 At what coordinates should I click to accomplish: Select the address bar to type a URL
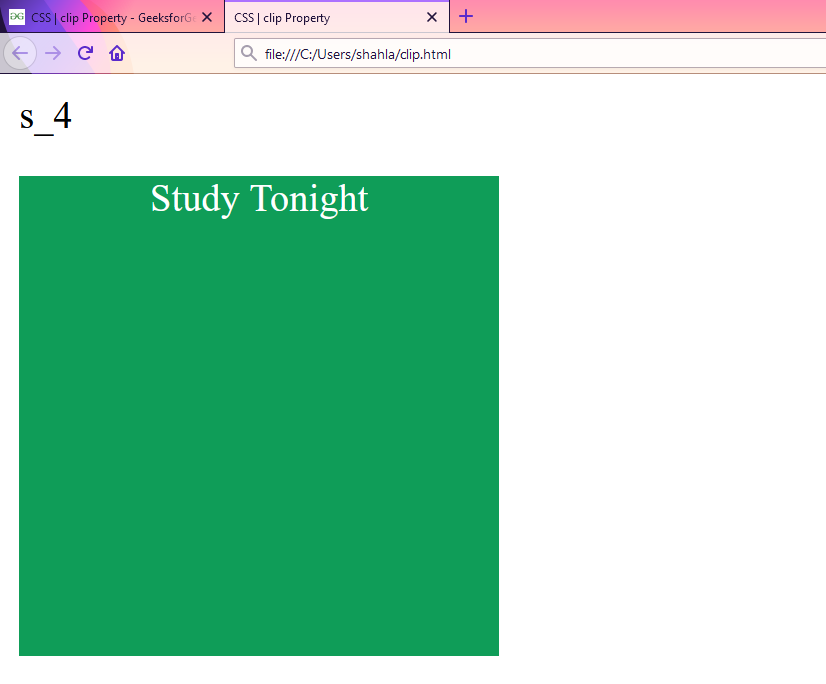(x=500, y=53)
